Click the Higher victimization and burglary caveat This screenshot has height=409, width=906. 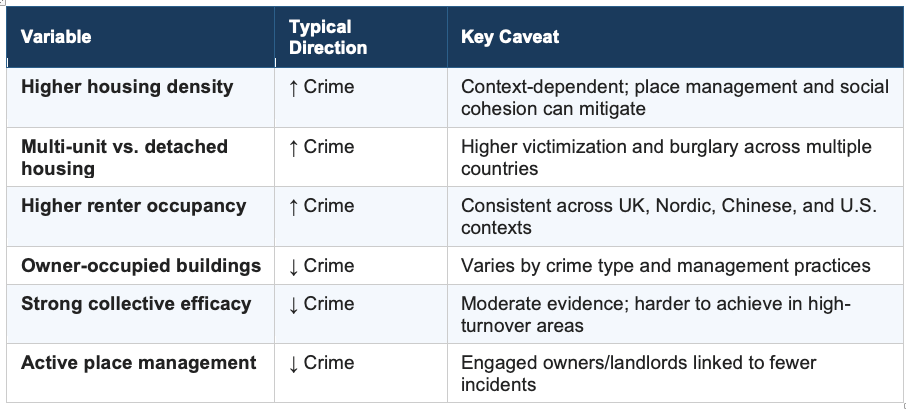[x=666, y=157]
